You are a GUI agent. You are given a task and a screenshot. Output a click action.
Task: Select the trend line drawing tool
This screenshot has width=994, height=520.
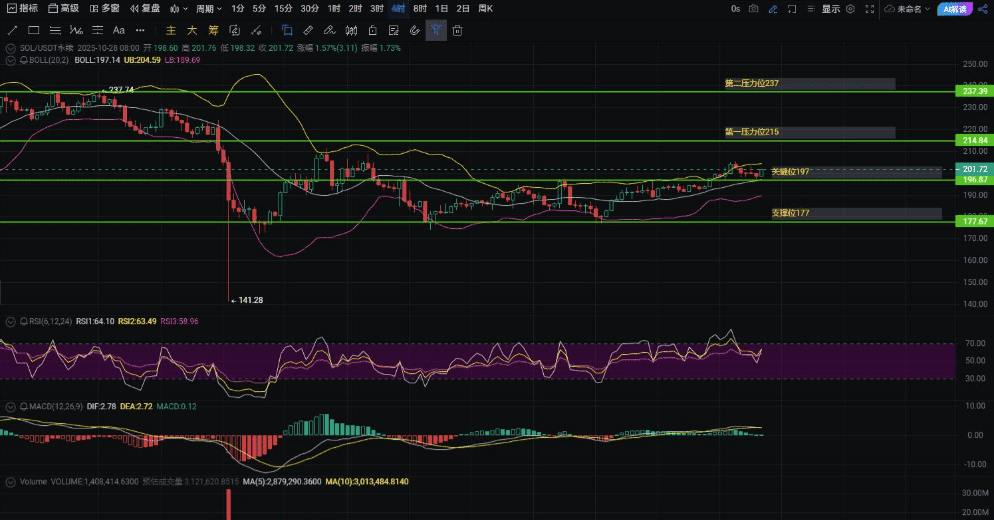pos(13,30)
